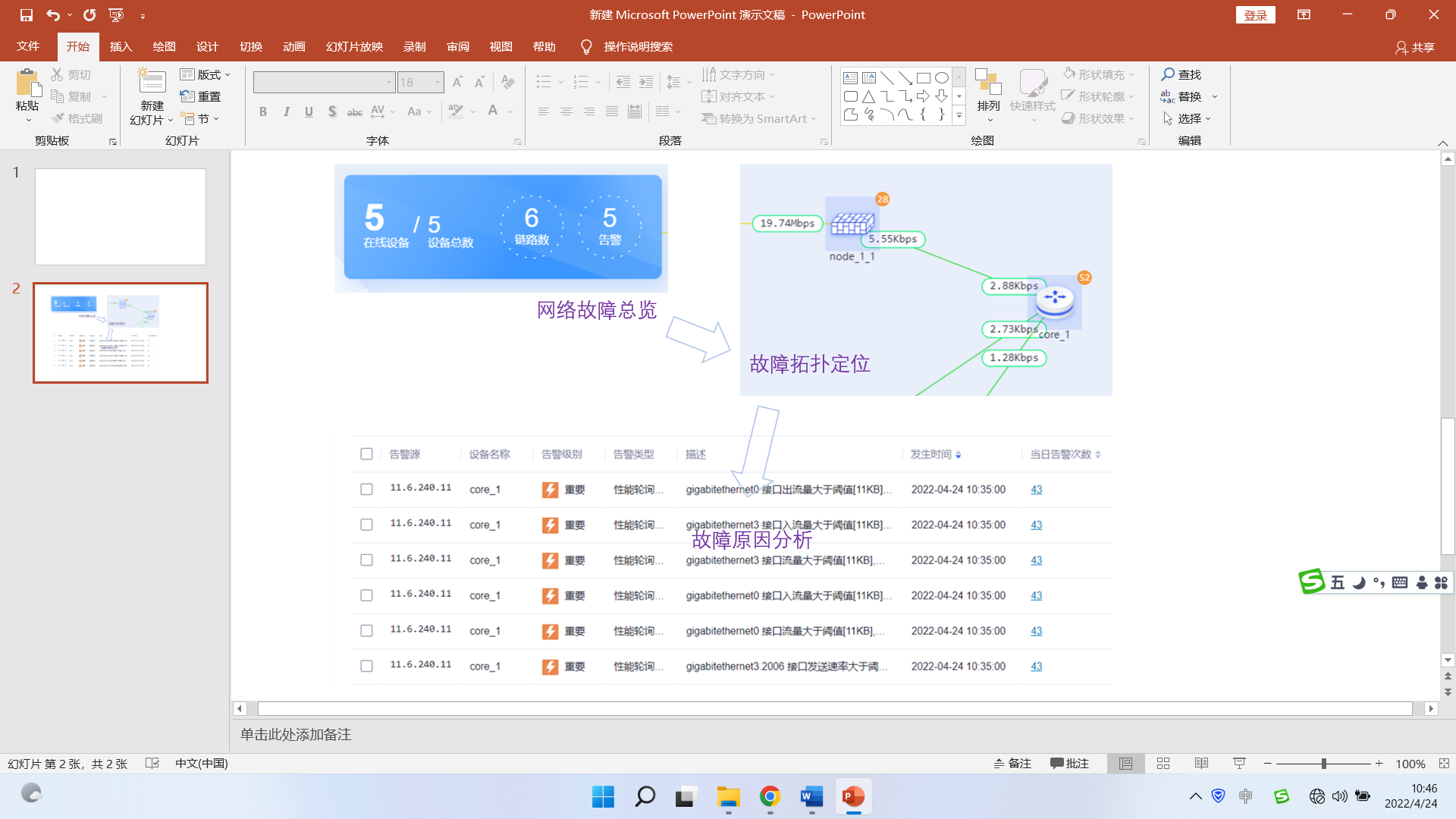Click the Center align paragraph icon

[566, 111]
